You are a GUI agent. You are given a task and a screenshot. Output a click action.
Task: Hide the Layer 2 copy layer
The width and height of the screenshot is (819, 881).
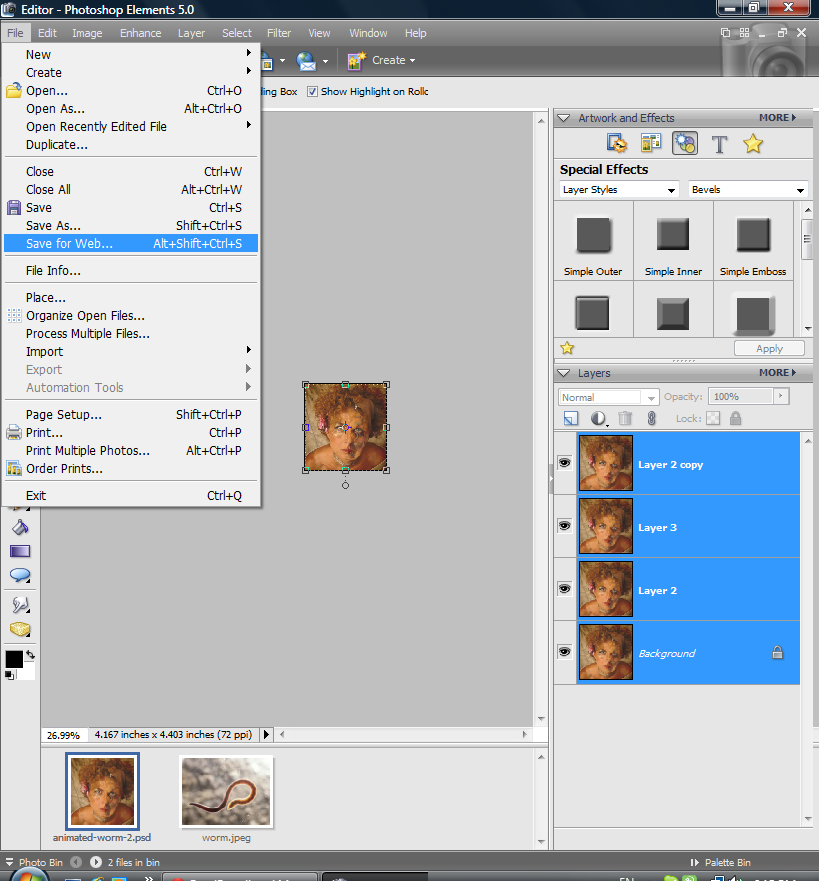(565, 463)
